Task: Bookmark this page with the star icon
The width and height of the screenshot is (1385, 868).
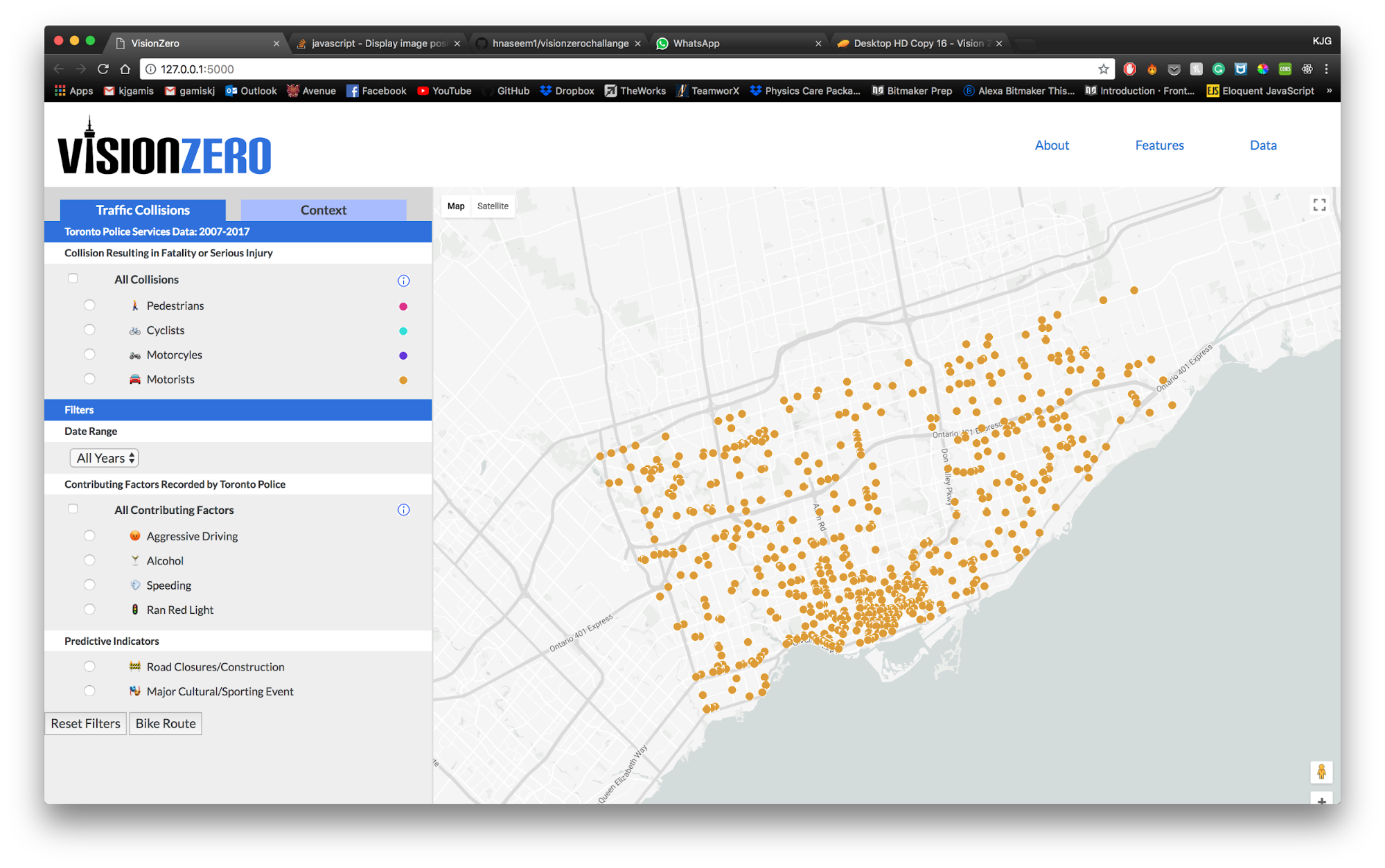Action: pos(1103,69)
